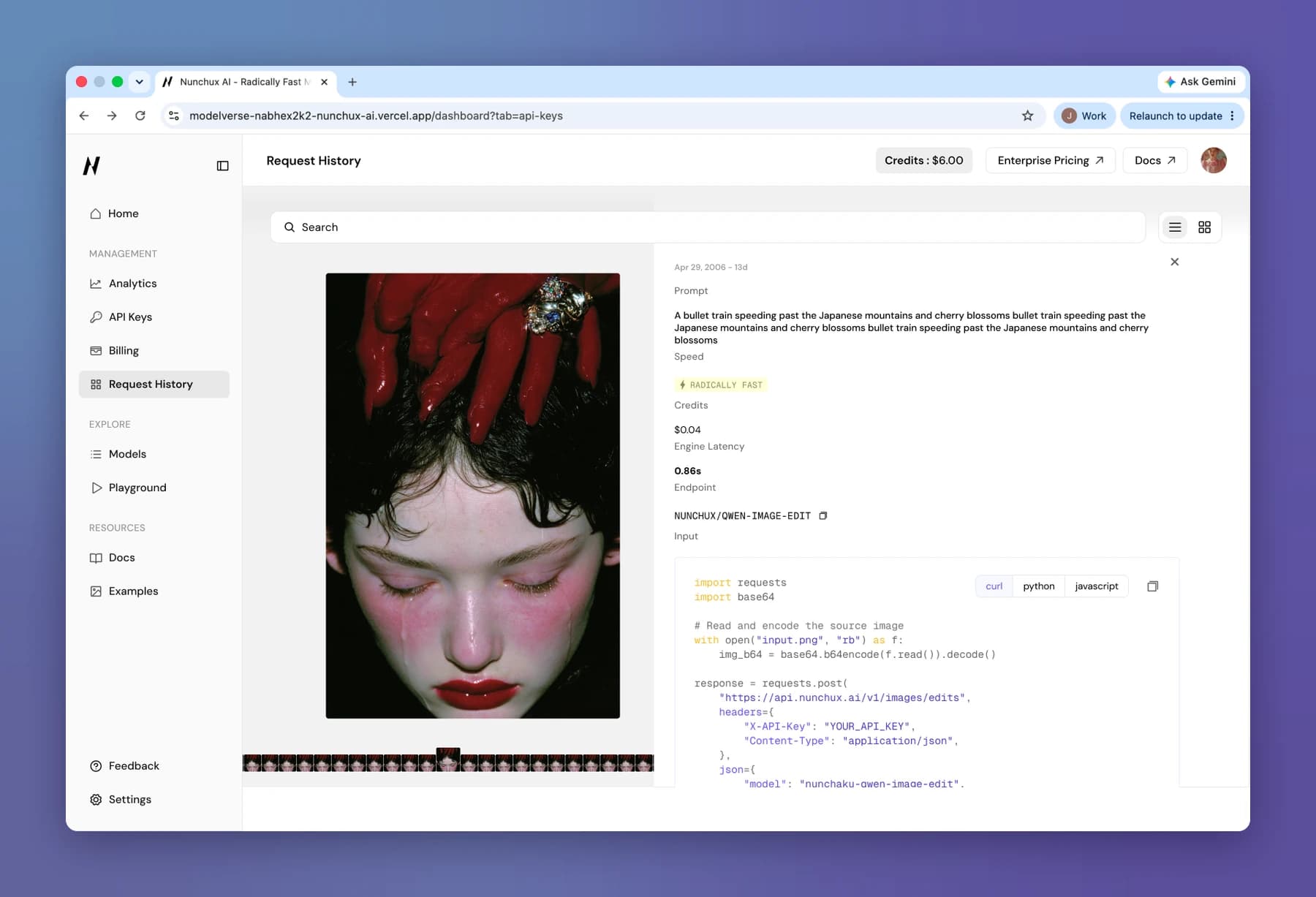Open Settings in the sidebar
This screenshot has width=1316, height=897.
(154, 800)
